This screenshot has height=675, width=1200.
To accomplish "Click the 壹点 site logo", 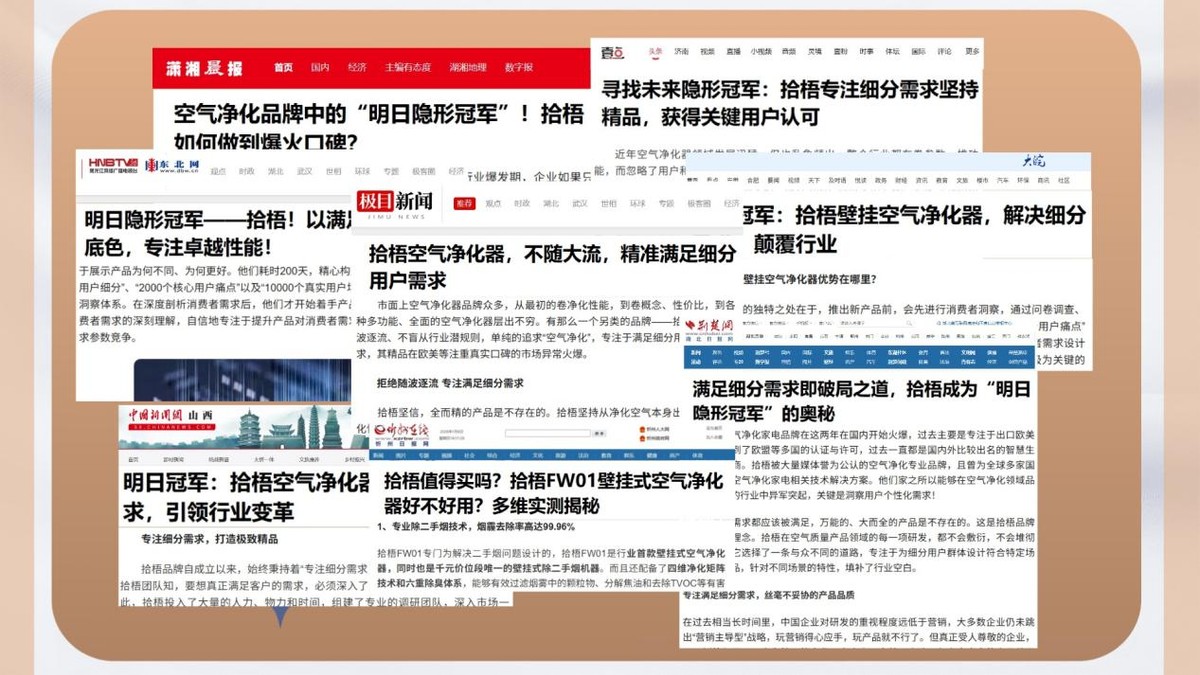I will coord(612,52).
